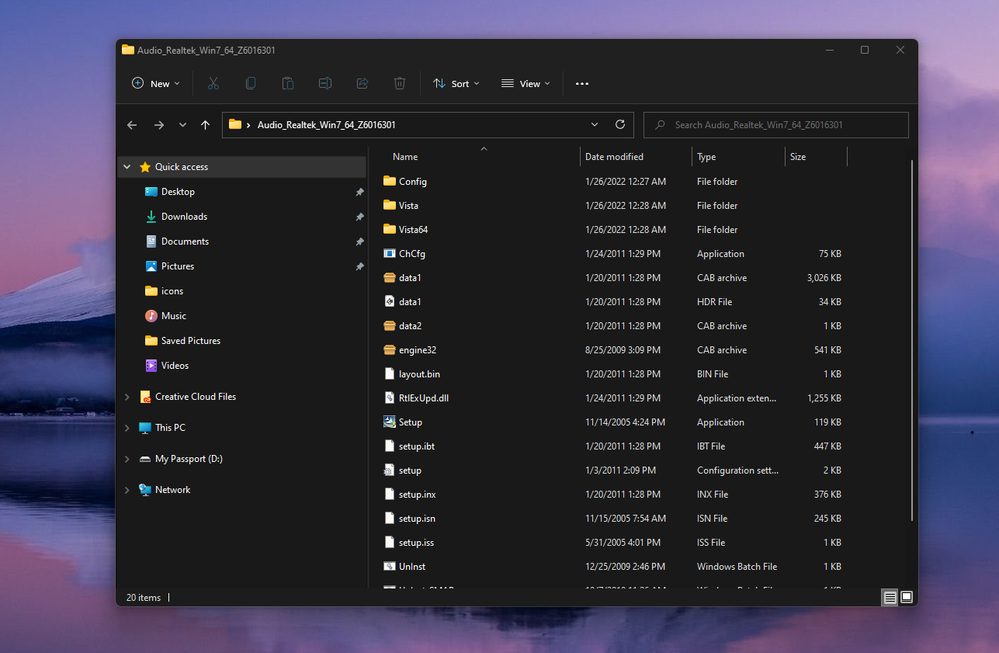The width and height of the screenshot is (999, 653).
Task: Click the Copy icon in toolbar
Action: coord(250,83)
